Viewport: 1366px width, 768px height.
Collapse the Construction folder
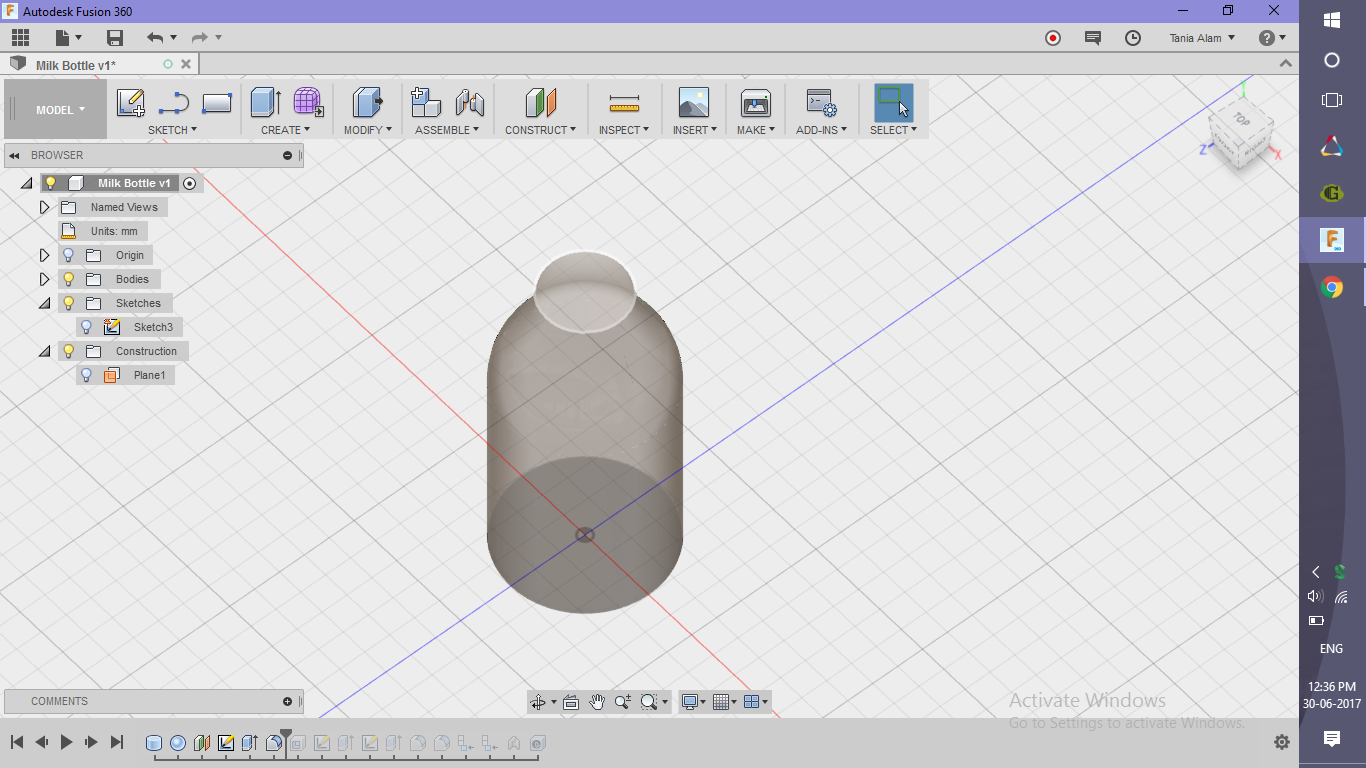point(44,351)
